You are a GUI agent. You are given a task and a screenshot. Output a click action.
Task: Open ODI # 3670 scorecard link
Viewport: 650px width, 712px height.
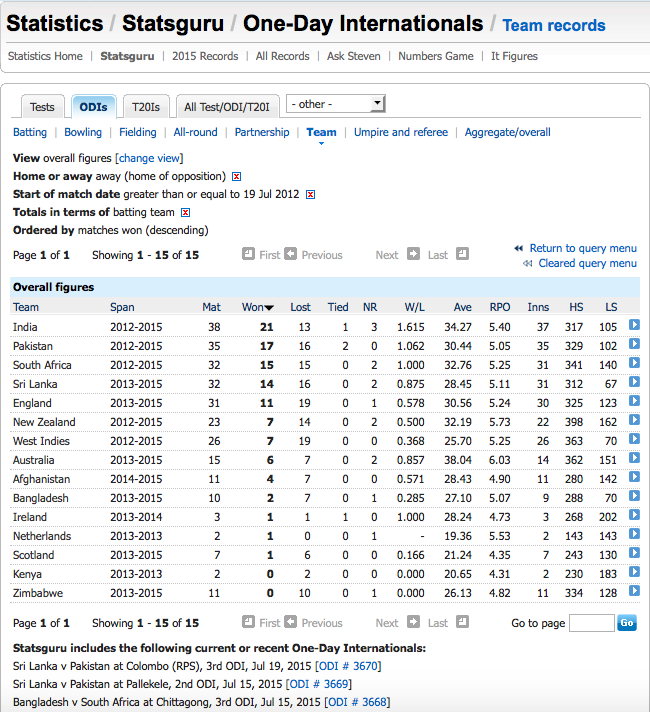point(348,666)
